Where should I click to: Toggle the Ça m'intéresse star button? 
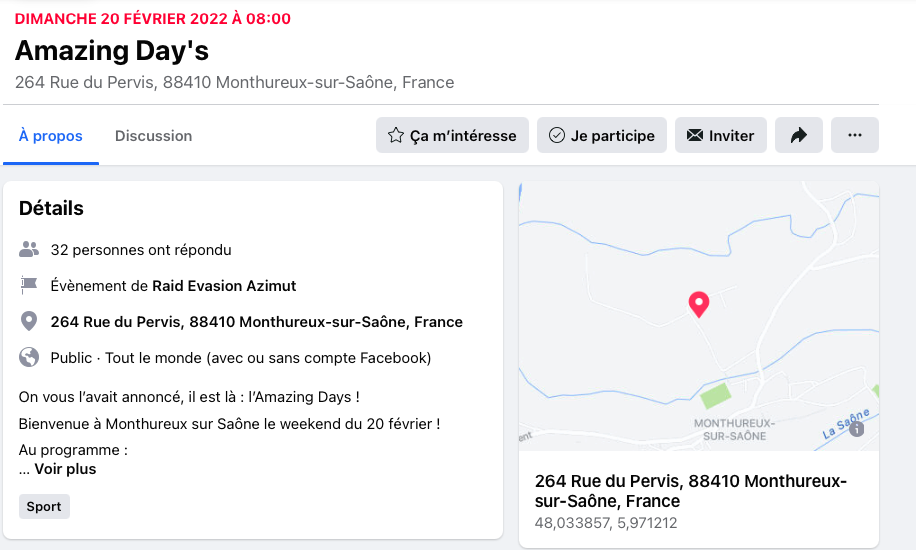pyautogui.click(x=452, y=136)
